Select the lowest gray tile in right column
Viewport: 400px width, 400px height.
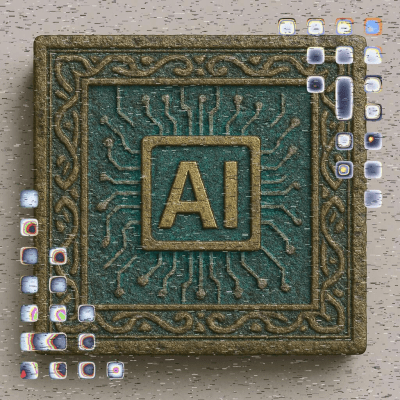coord(373,199)
